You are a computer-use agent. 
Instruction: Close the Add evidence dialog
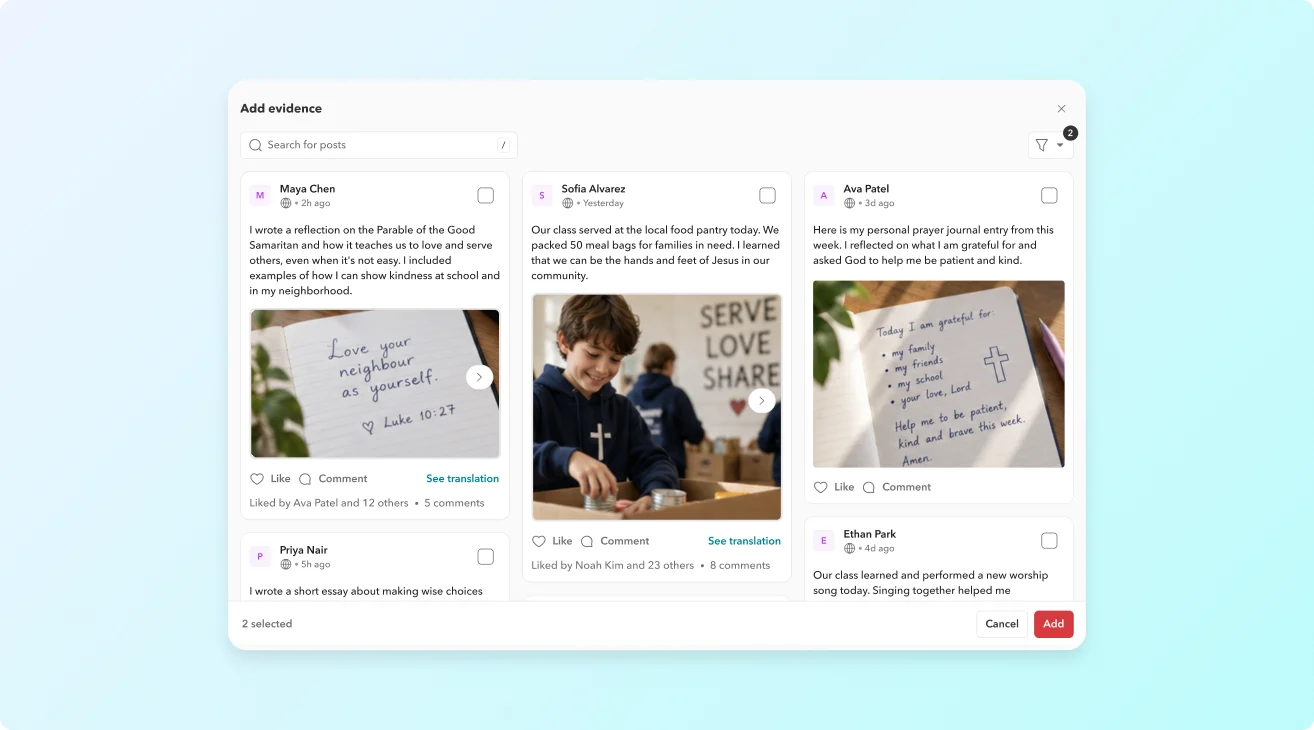point(1061,109)
